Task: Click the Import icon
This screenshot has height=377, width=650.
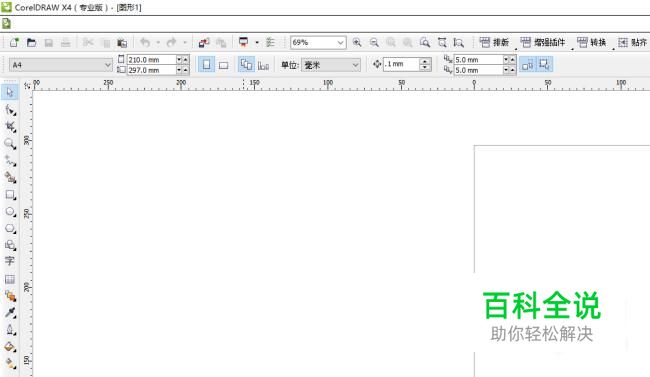Action: (204, 42)
